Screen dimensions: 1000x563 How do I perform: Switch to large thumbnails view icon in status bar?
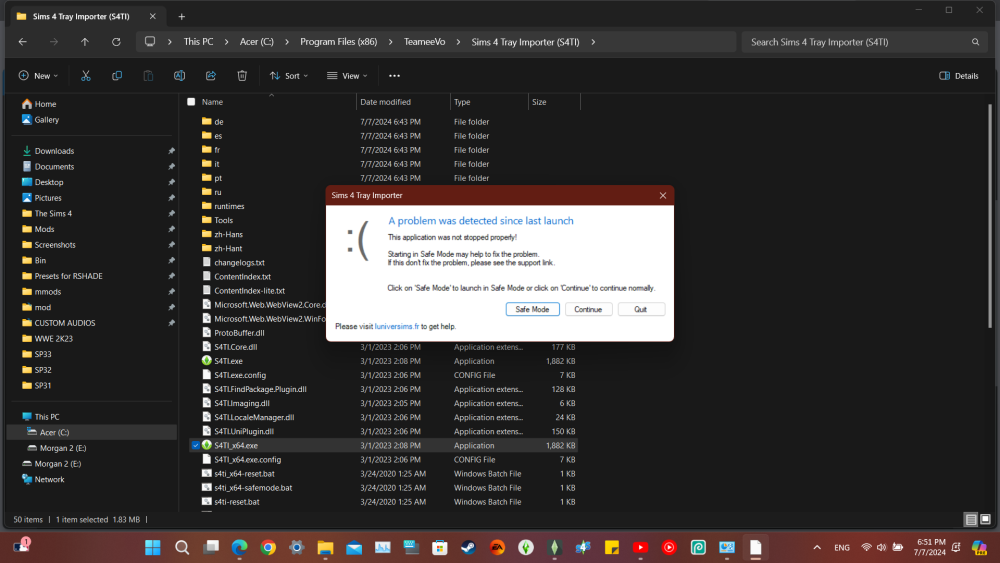[x=985, y=520]
